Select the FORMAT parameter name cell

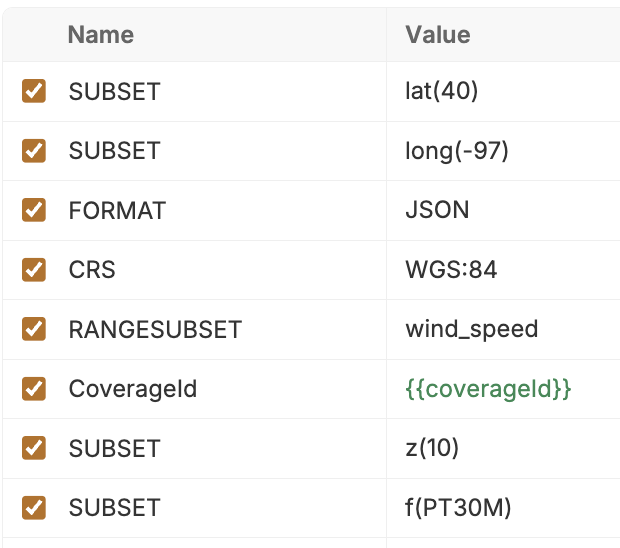pos(117,210)
